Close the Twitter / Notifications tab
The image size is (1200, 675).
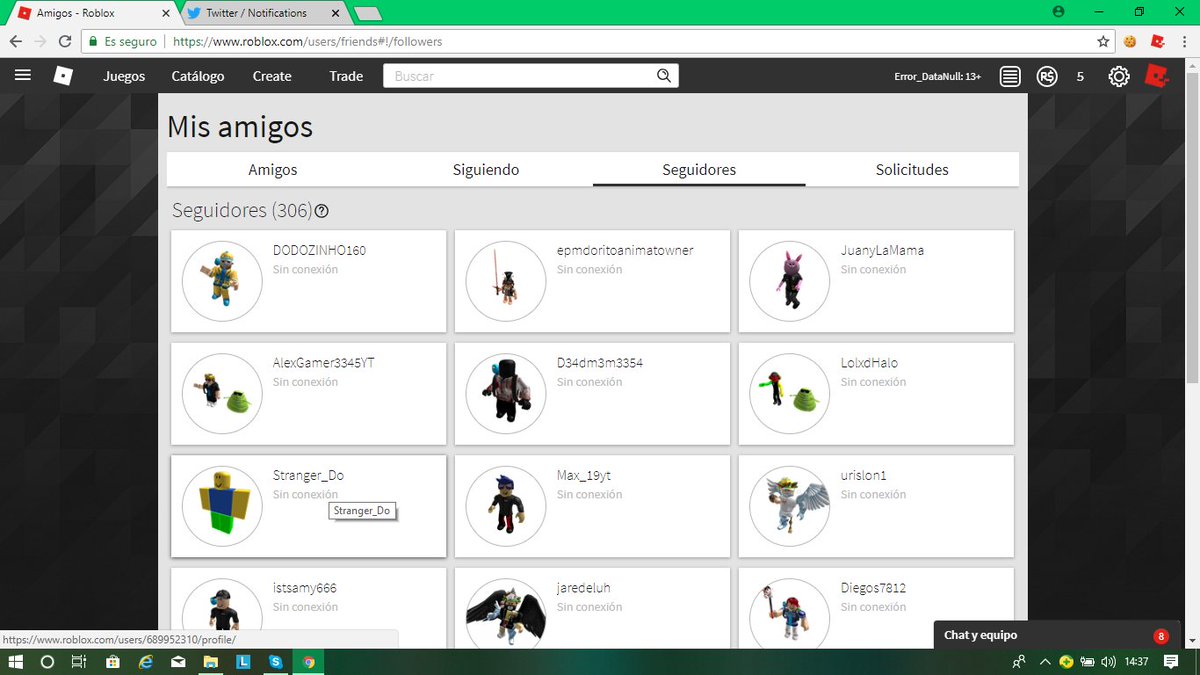point(337,13)
